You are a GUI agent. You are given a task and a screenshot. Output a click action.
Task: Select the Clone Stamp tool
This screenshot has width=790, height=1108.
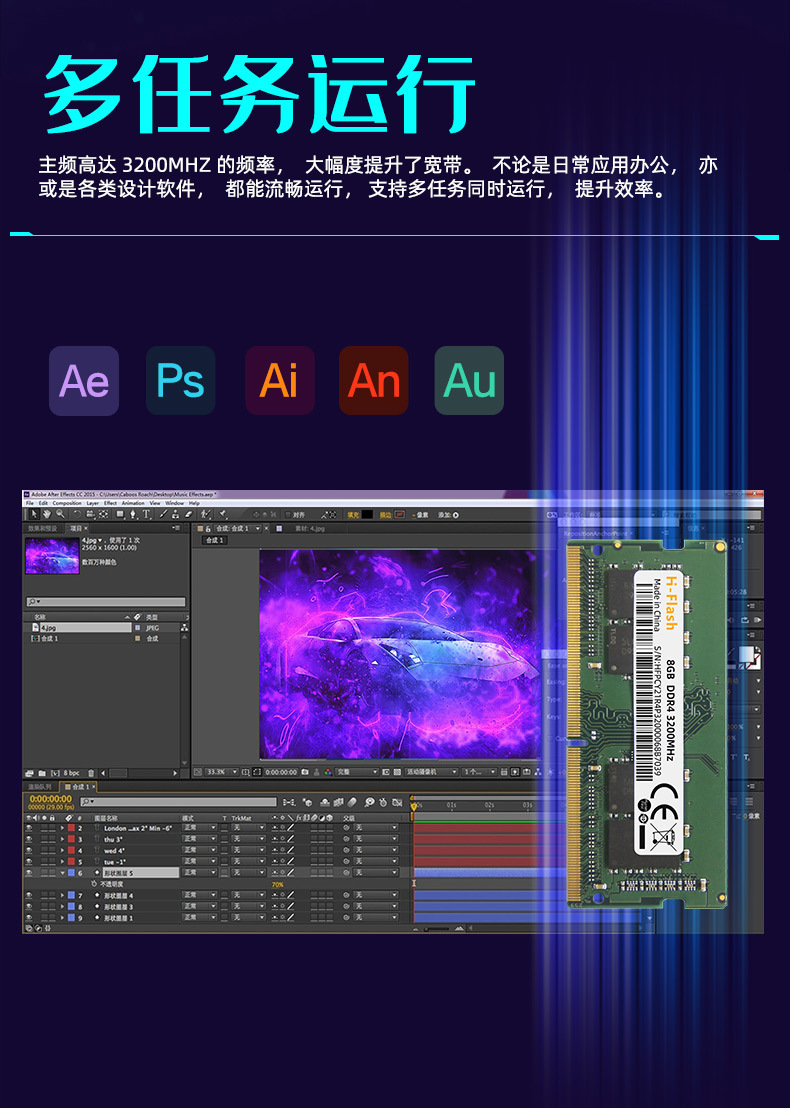tap(175, 514)
